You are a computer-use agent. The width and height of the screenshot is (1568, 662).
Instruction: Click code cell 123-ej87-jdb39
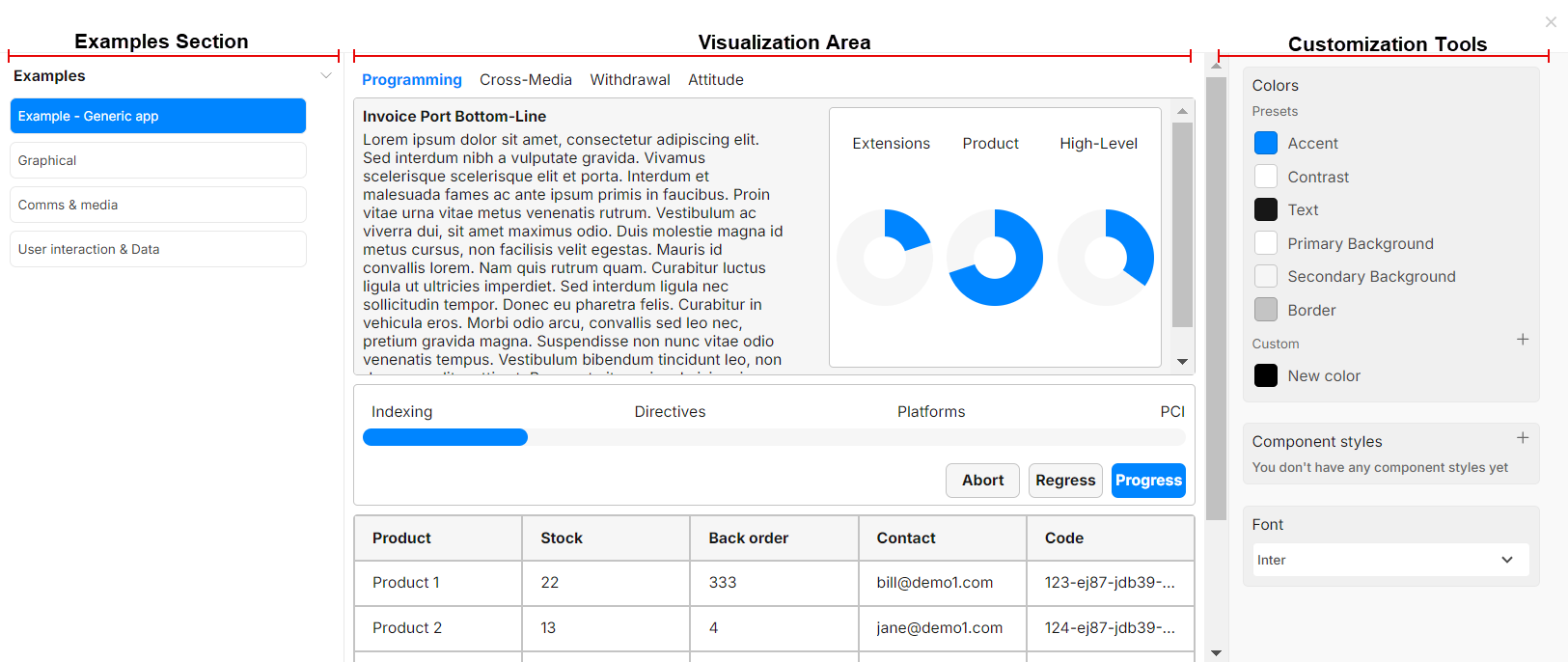1111,583
